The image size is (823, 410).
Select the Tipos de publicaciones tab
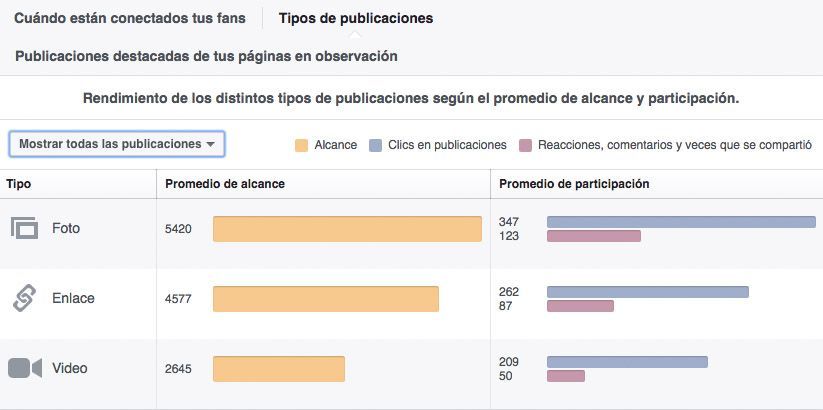click(356, 18)
